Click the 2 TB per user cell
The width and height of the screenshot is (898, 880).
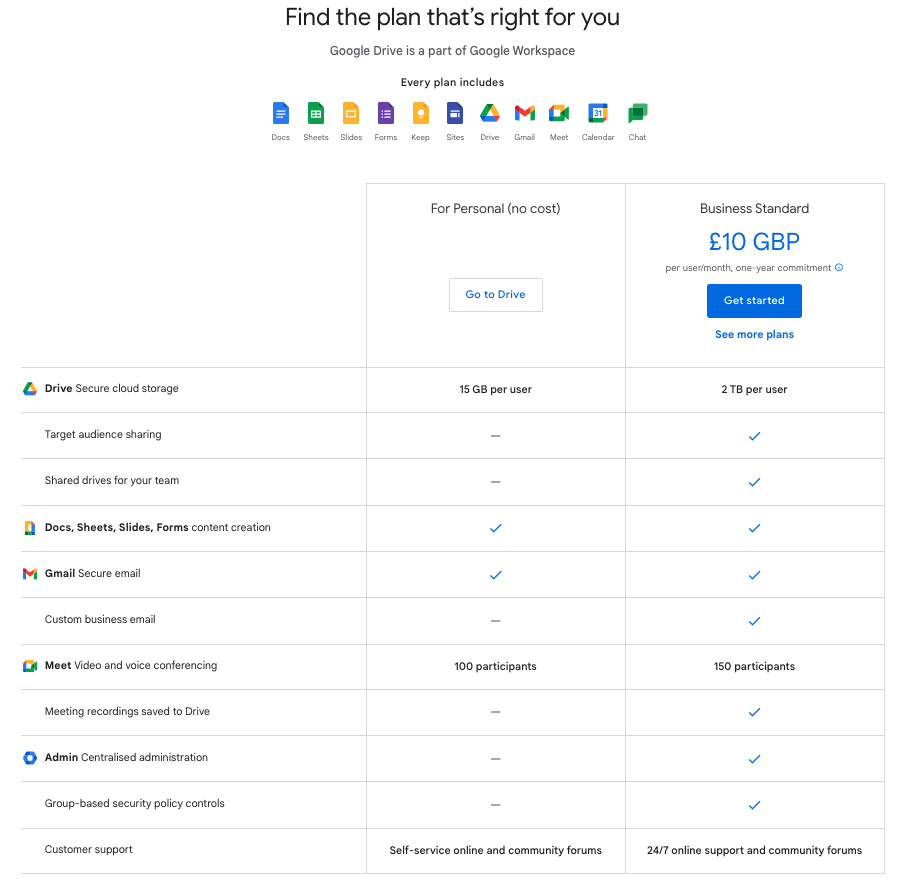click(754, 389)
